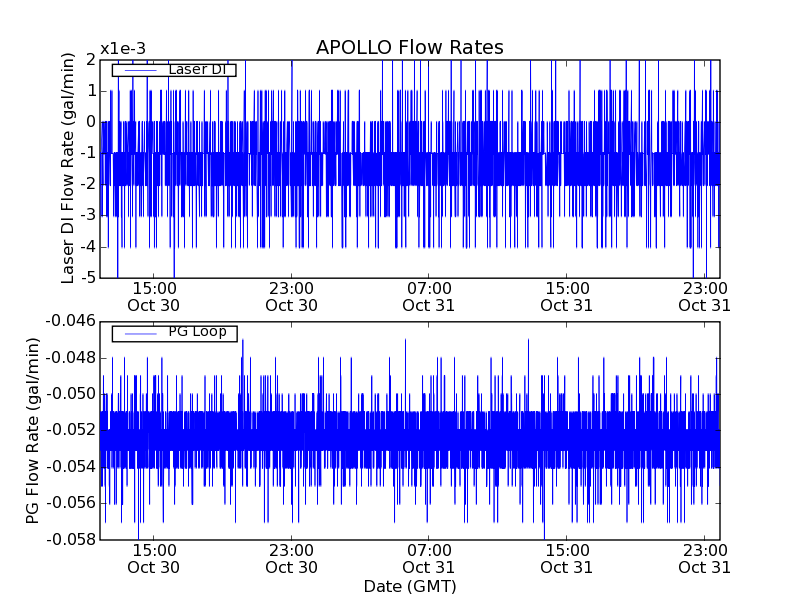Click lower plot's 23:00 Oct 31 tick label
Viewport: 800px width, 600px height.
[x=703, y=558]
